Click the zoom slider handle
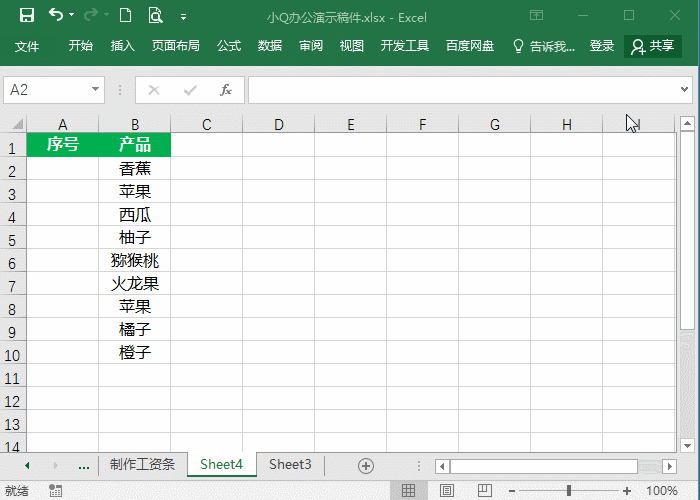Screen dimensions: 700x500 click(569, 491)
